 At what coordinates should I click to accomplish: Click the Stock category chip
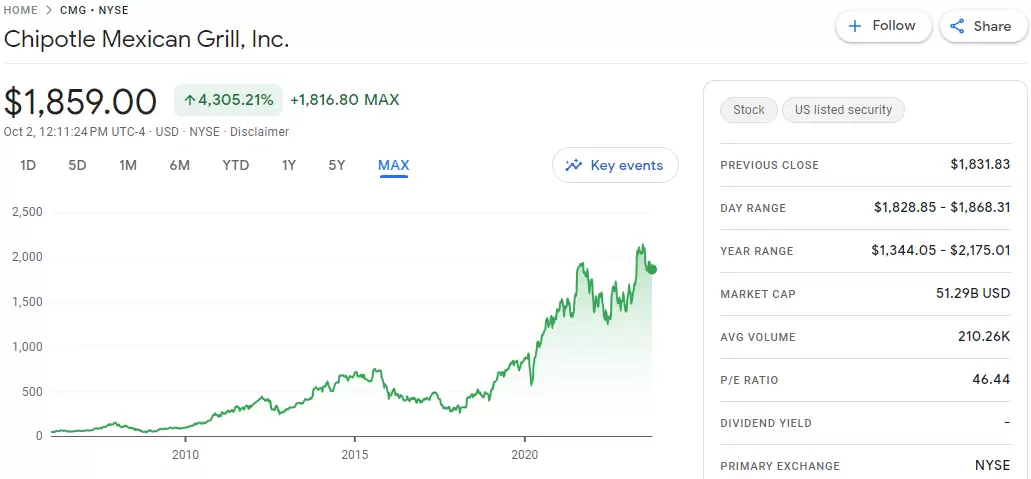coord(748,110)
